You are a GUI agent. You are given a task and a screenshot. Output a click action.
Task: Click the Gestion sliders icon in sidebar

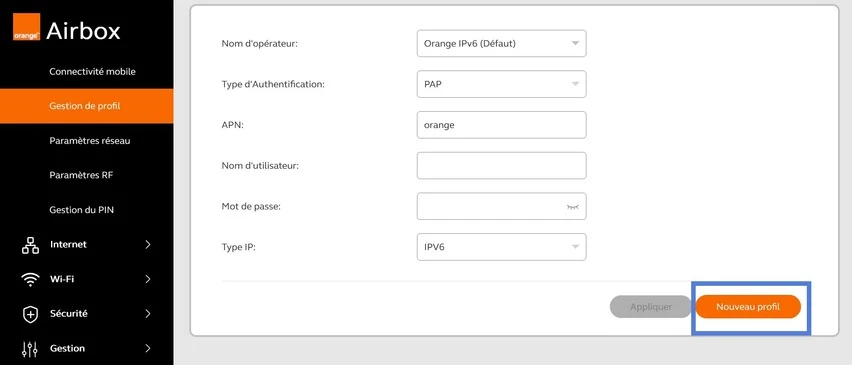coord(30,349)
